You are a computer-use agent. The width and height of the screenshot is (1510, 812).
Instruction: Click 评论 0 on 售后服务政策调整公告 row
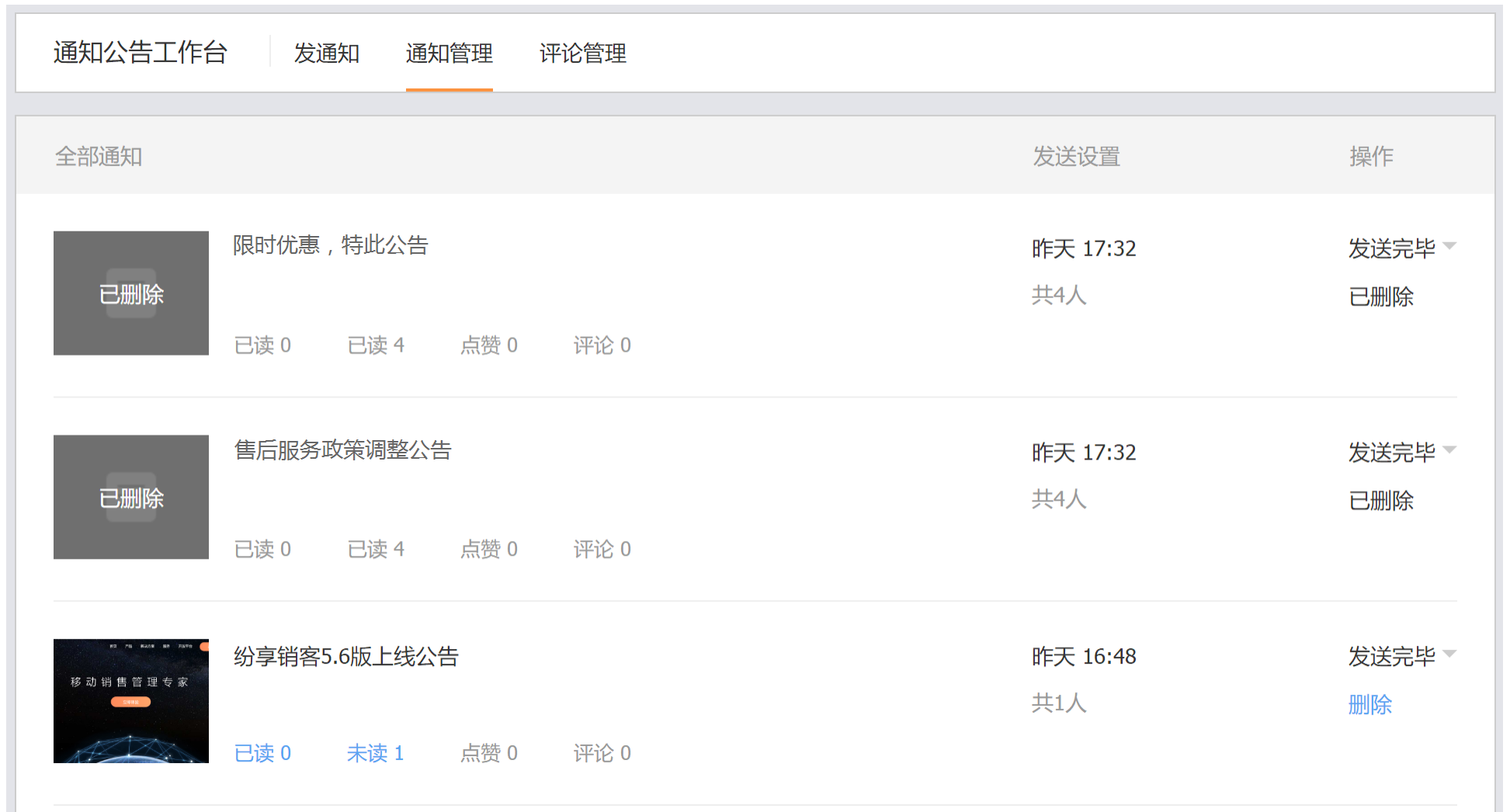pyautogui.click(x=602, y=550)
